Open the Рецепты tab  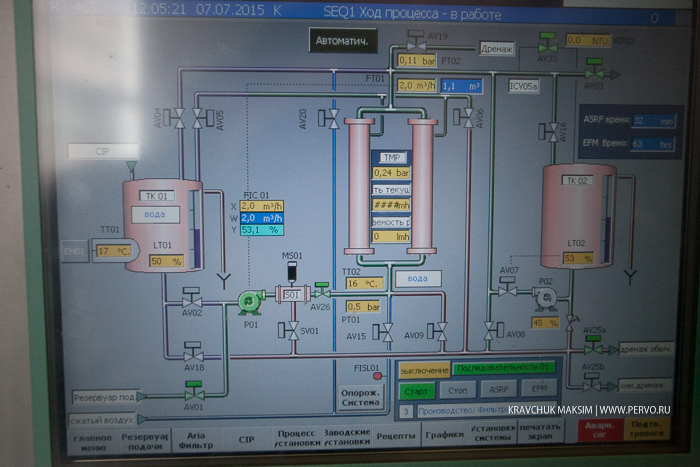coord(398,436)
